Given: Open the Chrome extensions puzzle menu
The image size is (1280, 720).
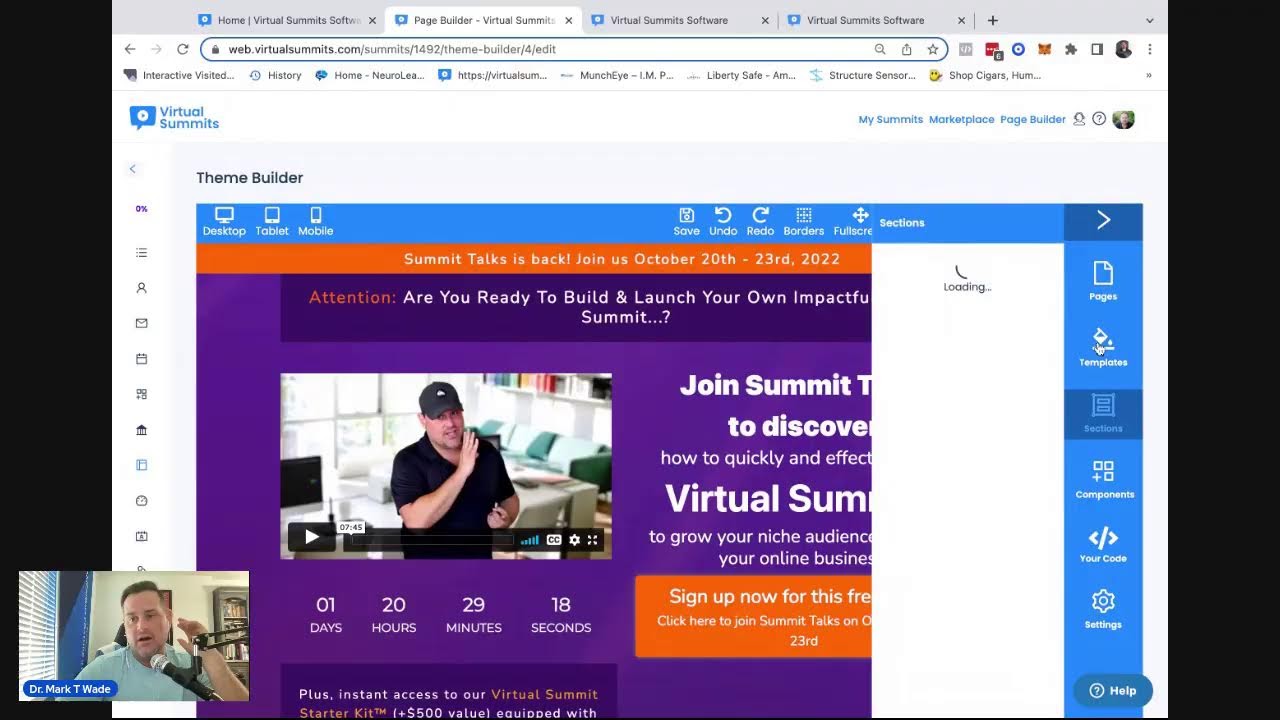Looking at the screenshot, I should coord(1071,49).
